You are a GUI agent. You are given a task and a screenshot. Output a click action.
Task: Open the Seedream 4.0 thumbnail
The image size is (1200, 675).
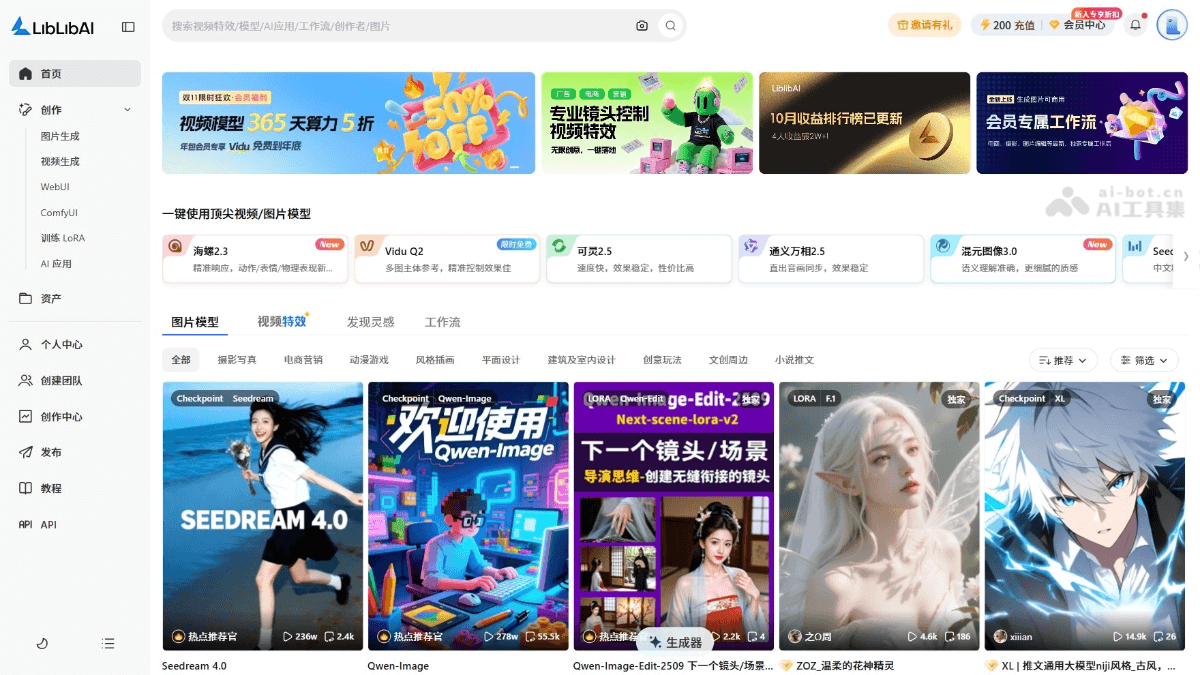(262, 516)
